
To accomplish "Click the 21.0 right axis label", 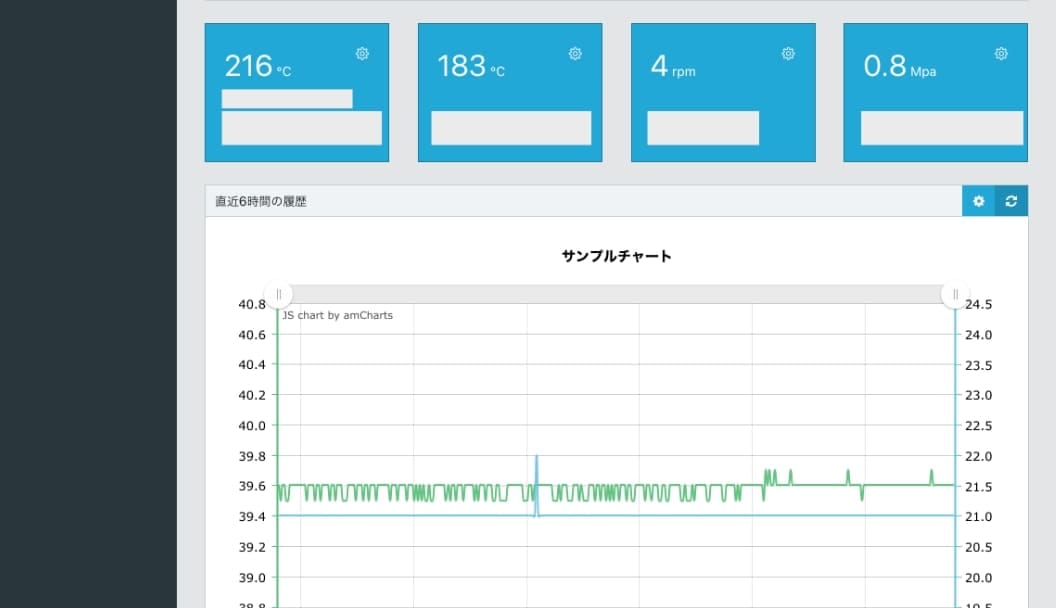I will tap(979, 516).
